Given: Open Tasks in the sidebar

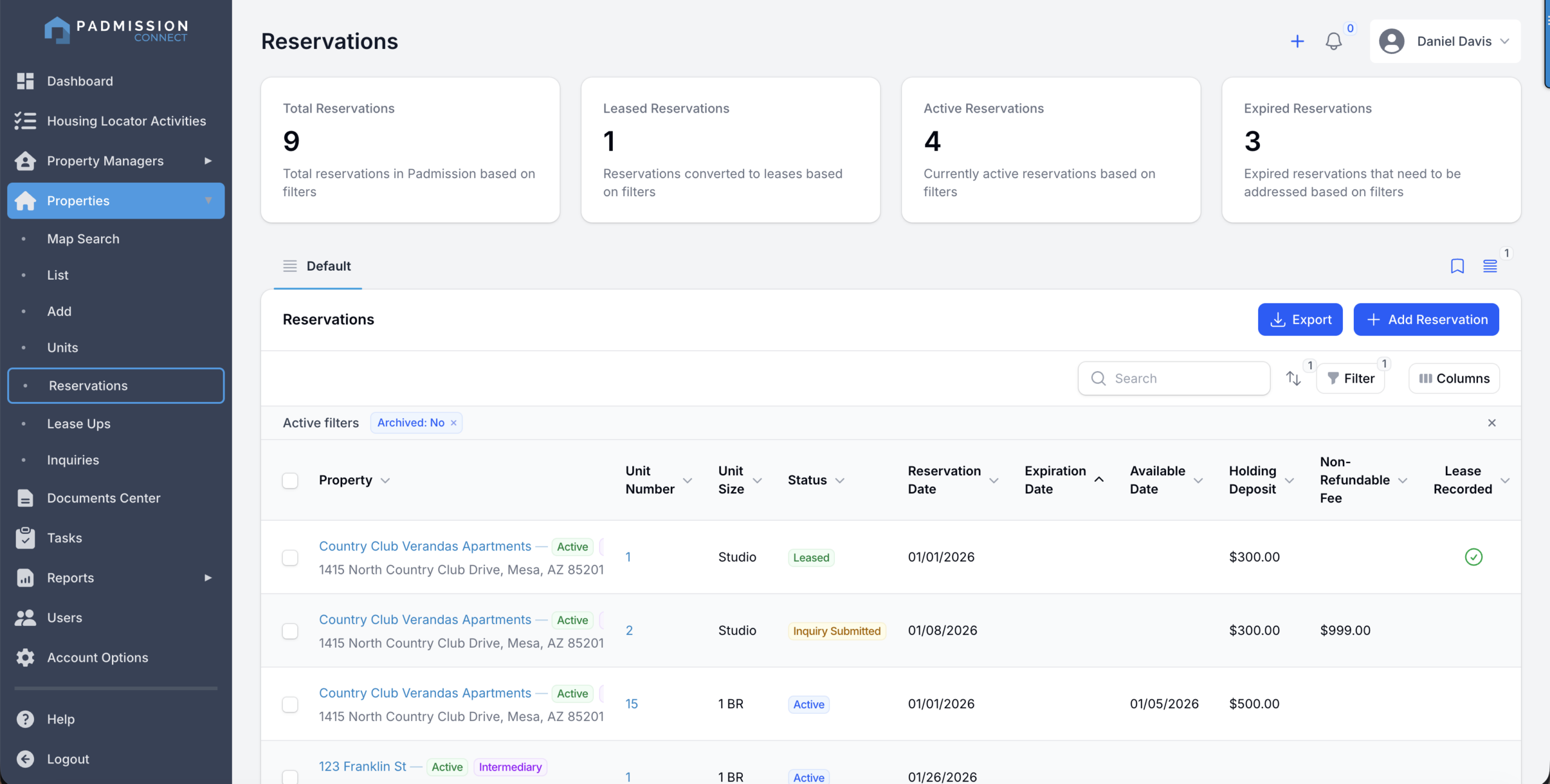Looking at the screenshot, I should pos(64,538).
